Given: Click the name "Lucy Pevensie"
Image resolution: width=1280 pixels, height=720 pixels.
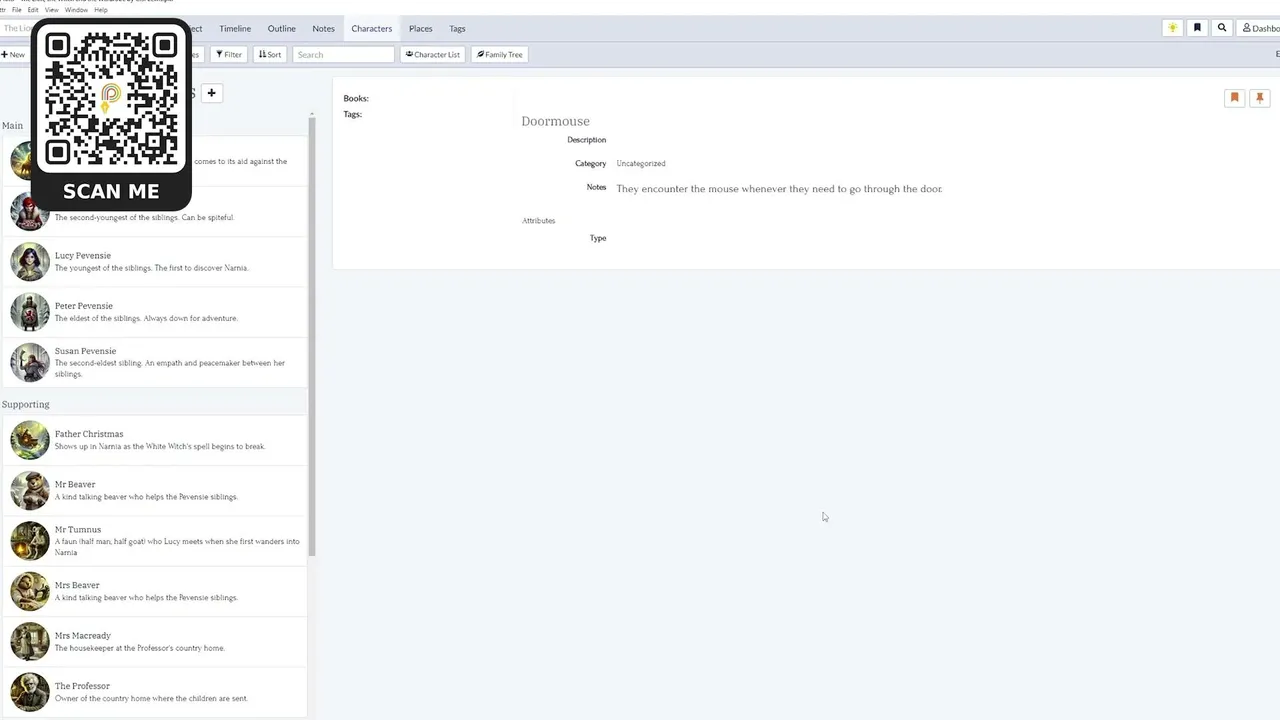Looking at the screenshot, I should (83, 256).
